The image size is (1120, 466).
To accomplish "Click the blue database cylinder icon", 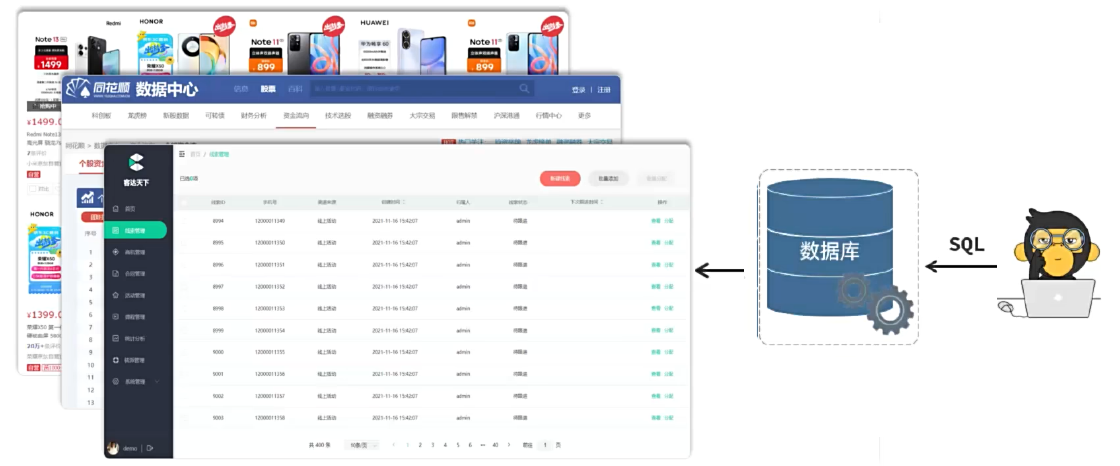I will (x=828, y=248).
